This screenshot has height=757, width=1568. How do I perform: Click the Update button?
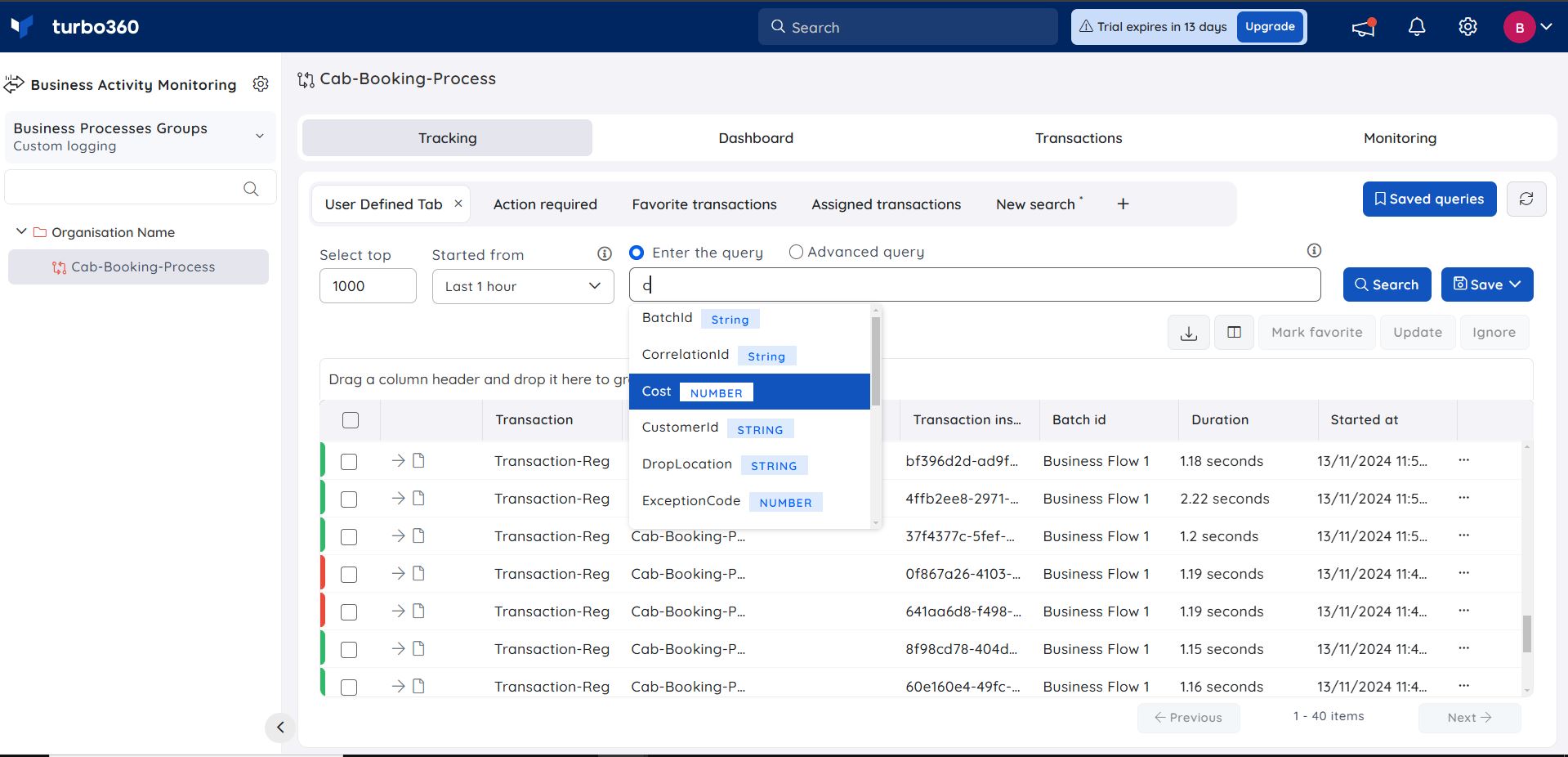coord(1418,333)
